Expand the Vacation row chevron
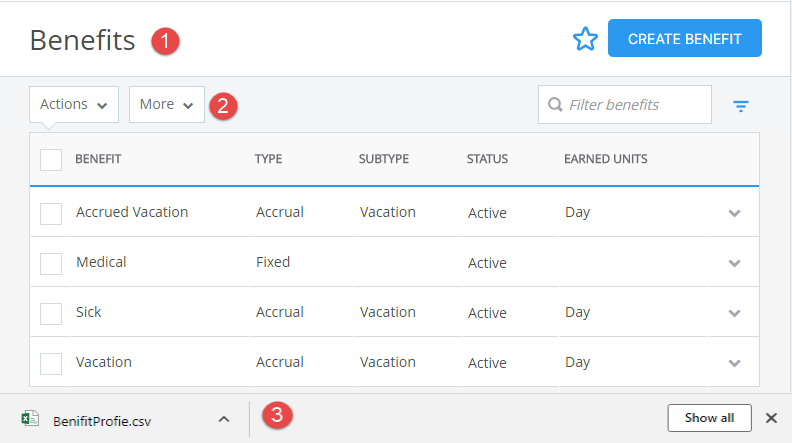 [734, 363]
